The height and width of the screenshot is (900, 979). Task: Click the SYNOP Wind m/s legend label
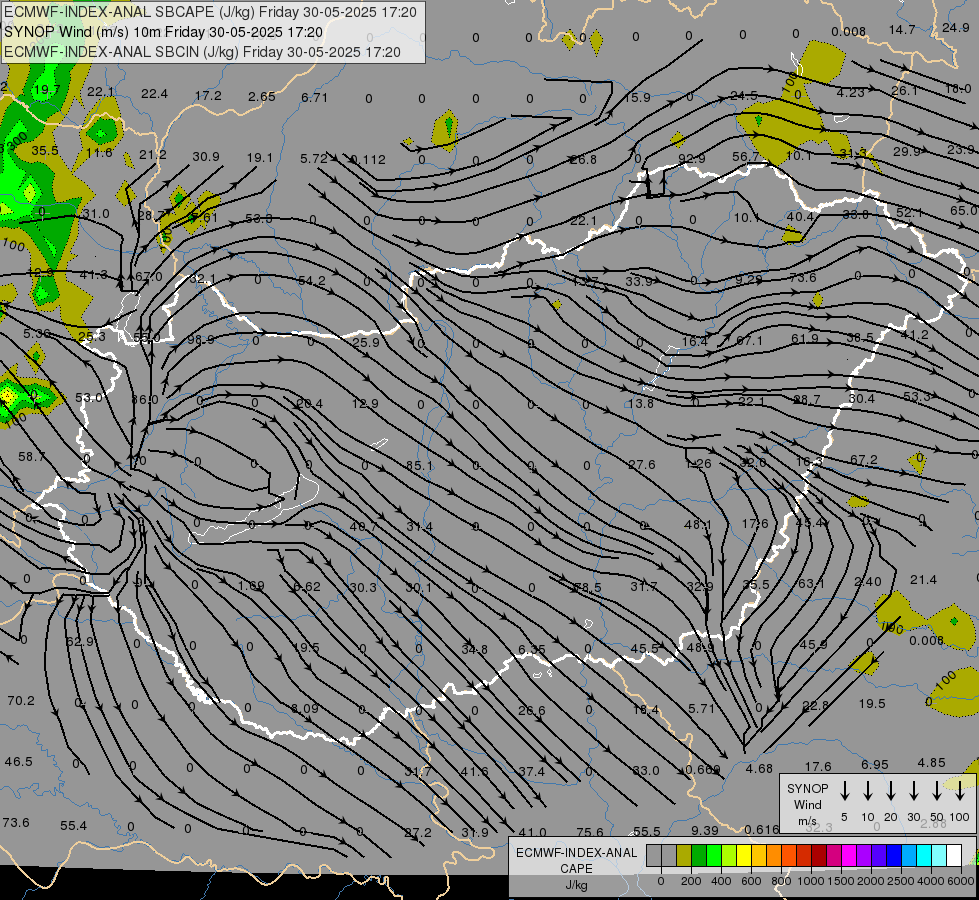807,804
